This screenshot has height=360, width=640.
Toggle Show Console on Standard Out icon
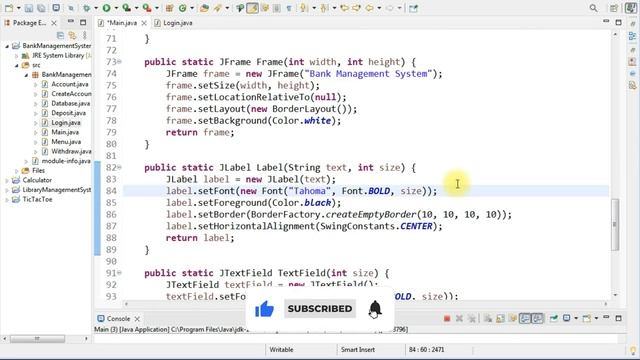pos(525,318)
